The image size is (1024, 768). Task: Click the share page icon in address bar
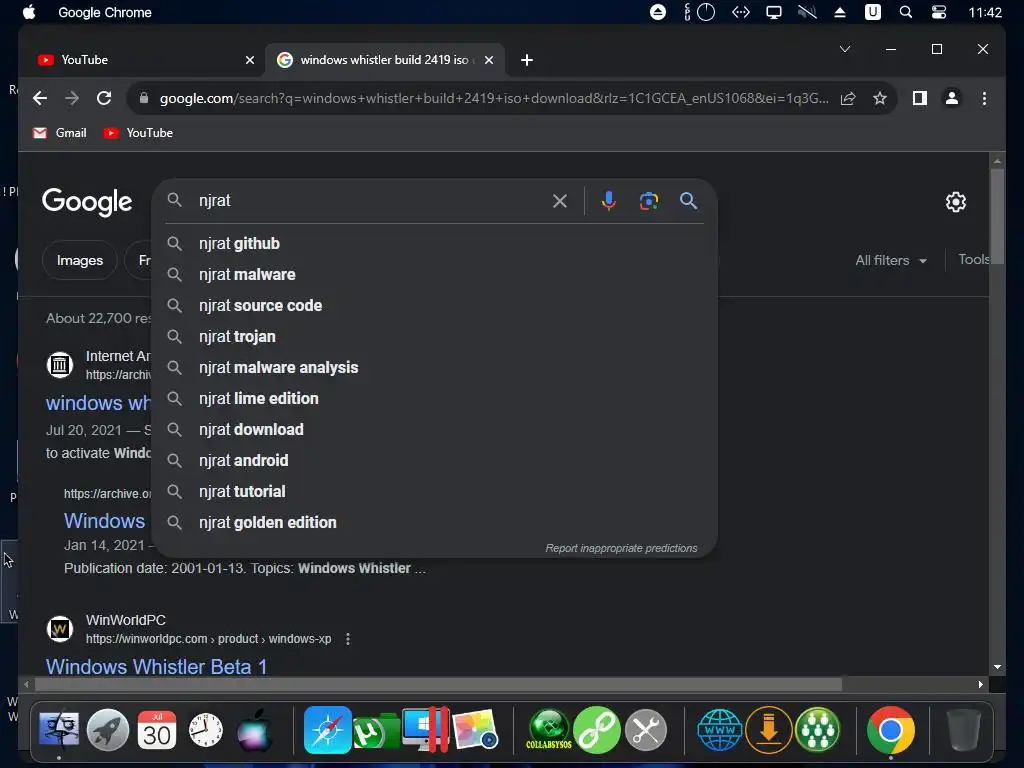[848, 99]
